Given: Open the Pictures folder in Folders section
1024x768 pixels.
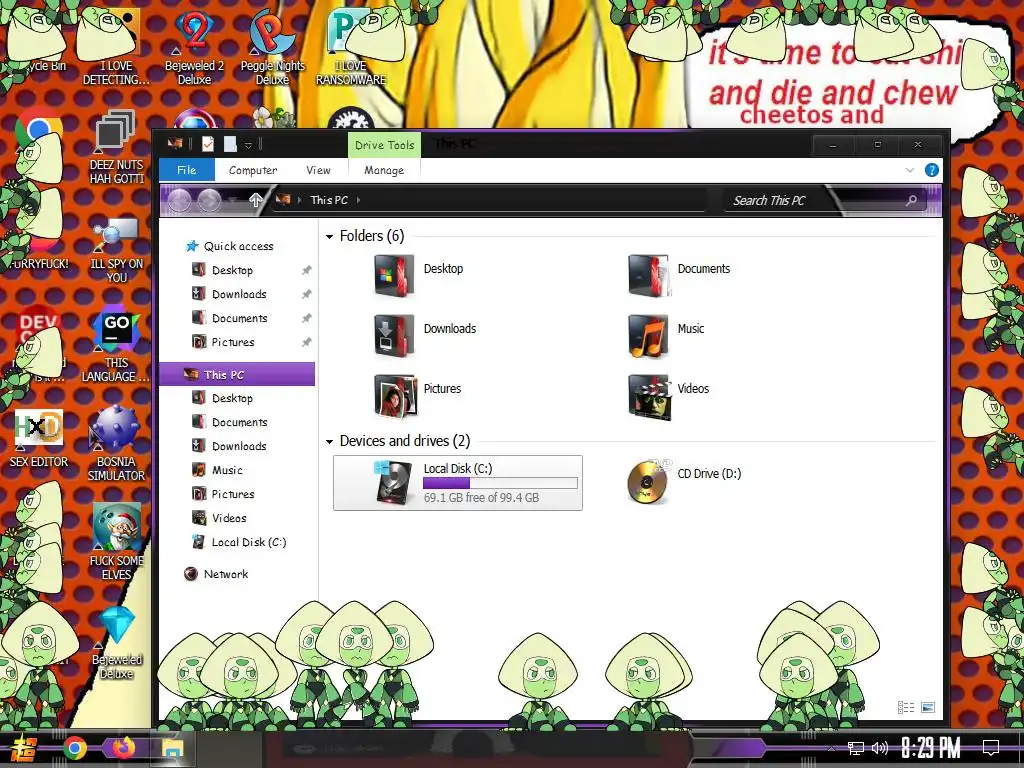Looking at the screenshot, I should (418, 394).
